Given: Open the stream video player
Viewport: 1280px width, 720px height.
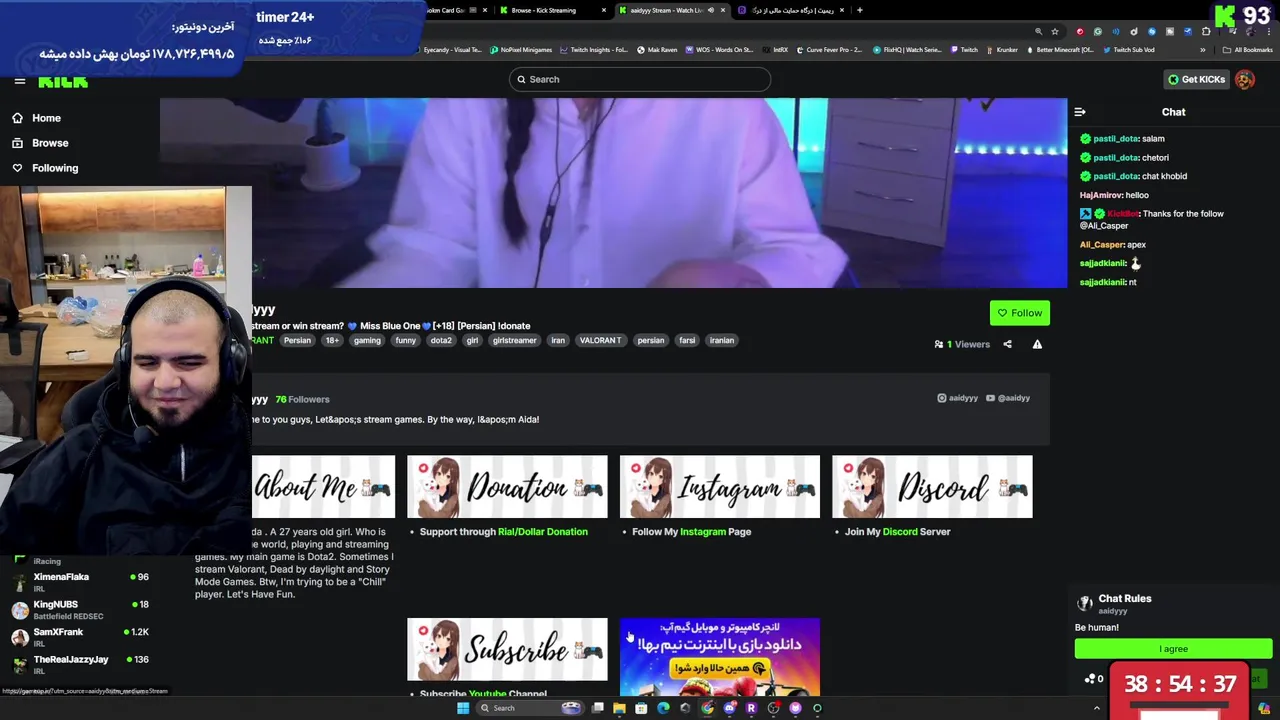Looking at the screenshot, I should tap(613, 193).
